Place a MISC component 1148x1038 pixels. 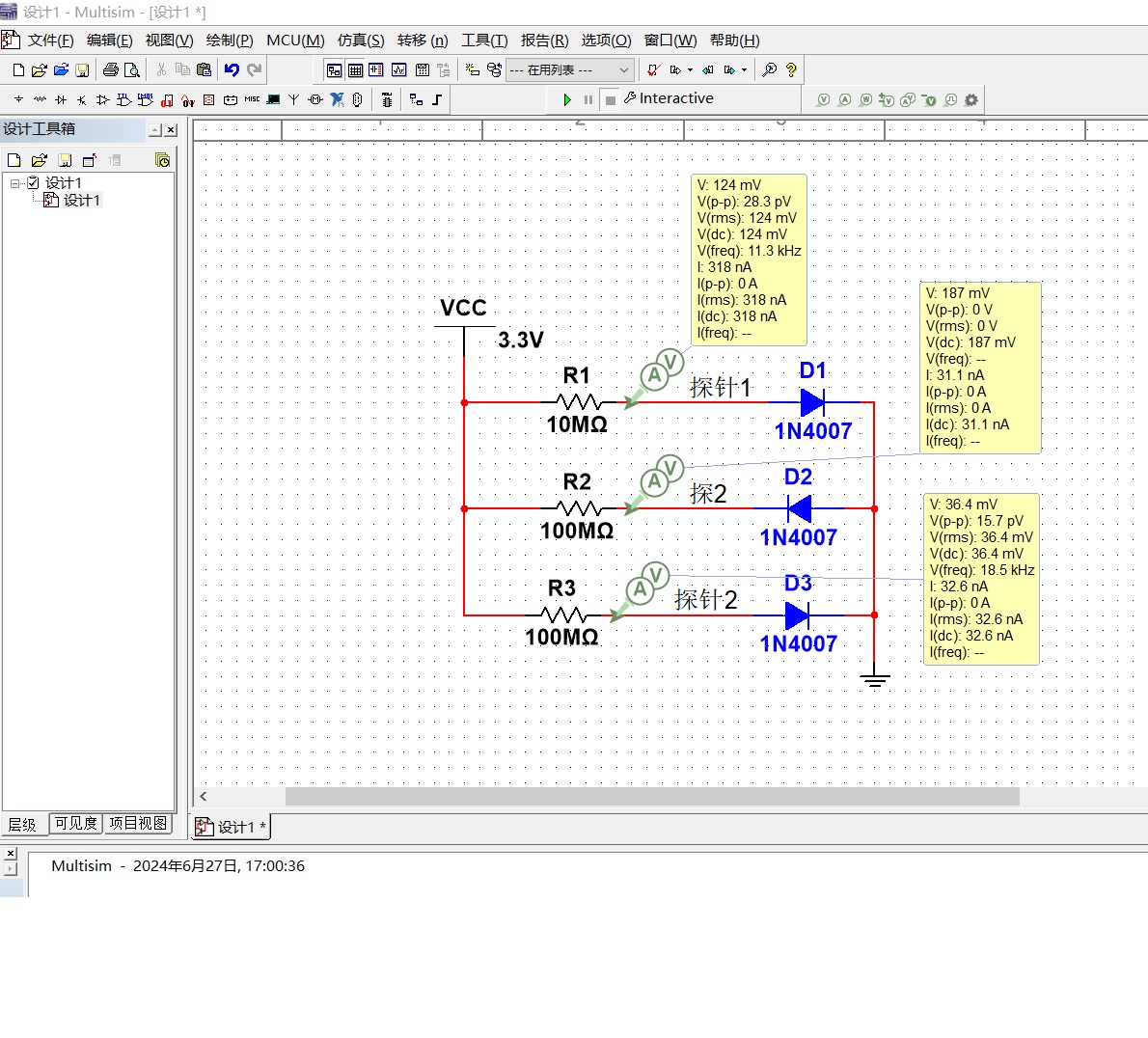pos(252,99)
